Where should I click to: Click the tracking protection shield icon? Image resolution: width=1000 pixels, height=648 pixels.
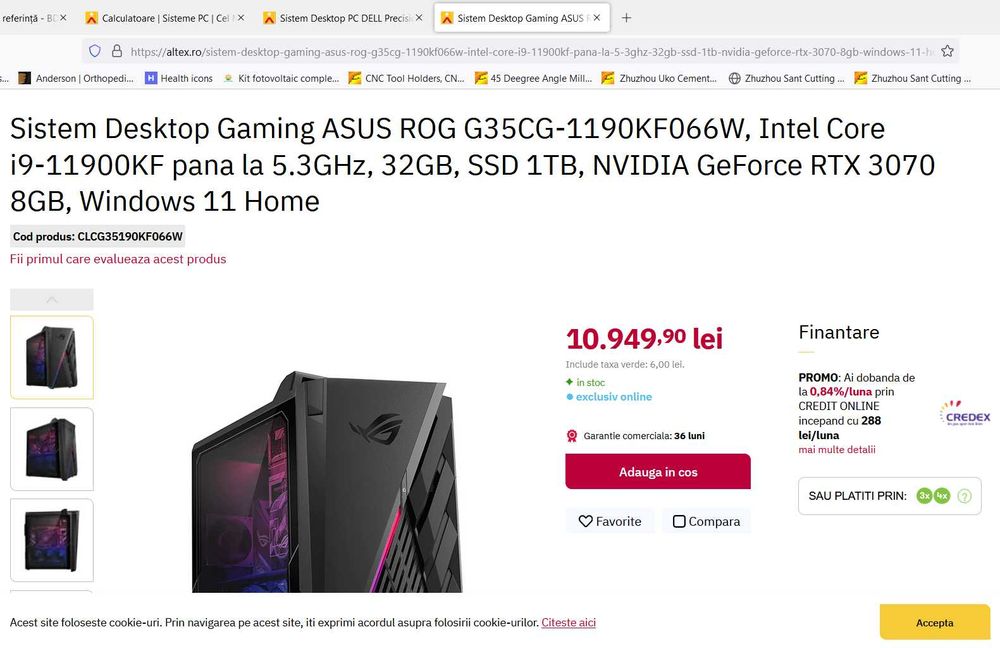(95, 51)
